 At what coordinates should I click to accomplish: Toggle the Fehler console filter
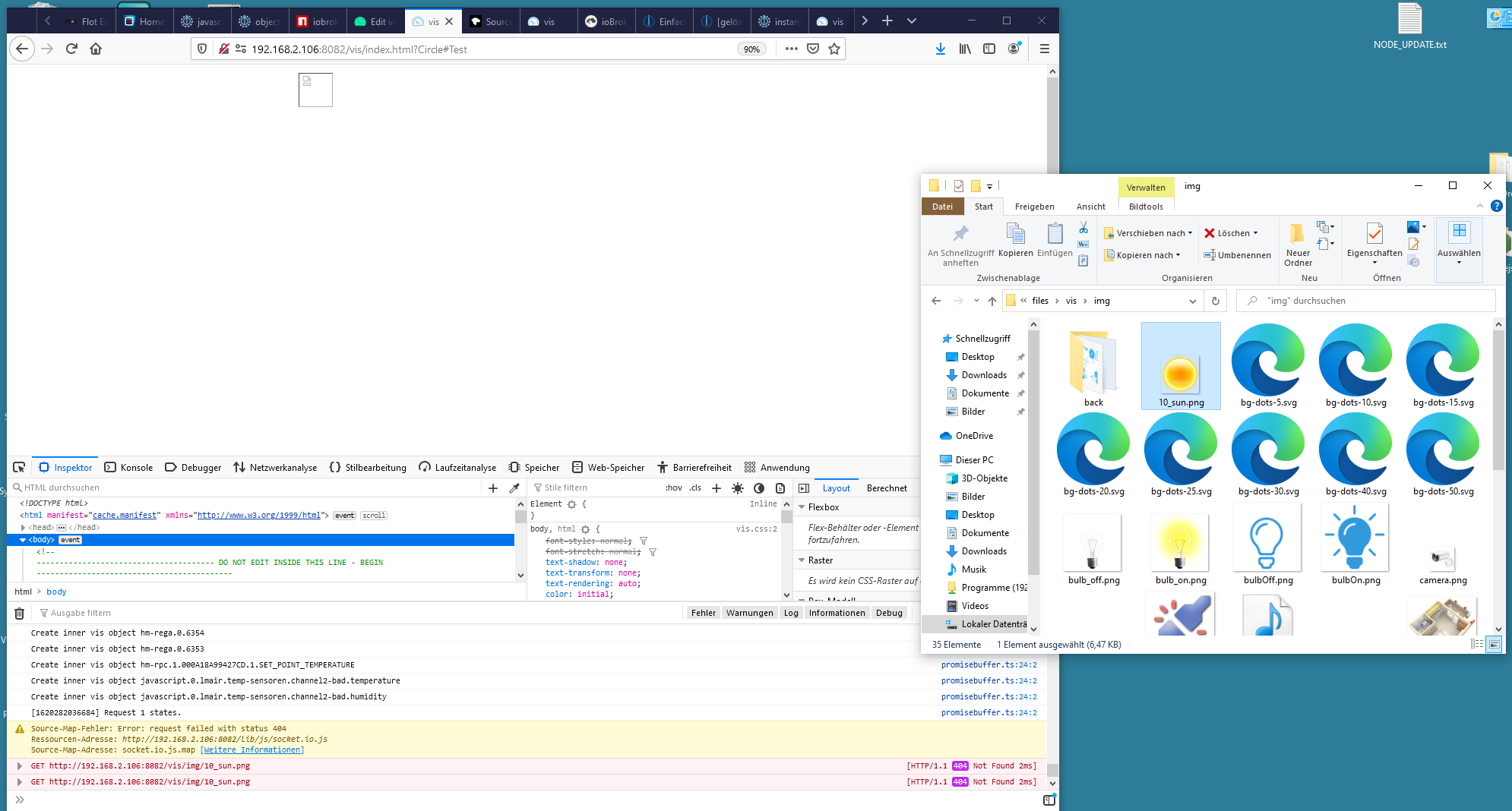703,614
